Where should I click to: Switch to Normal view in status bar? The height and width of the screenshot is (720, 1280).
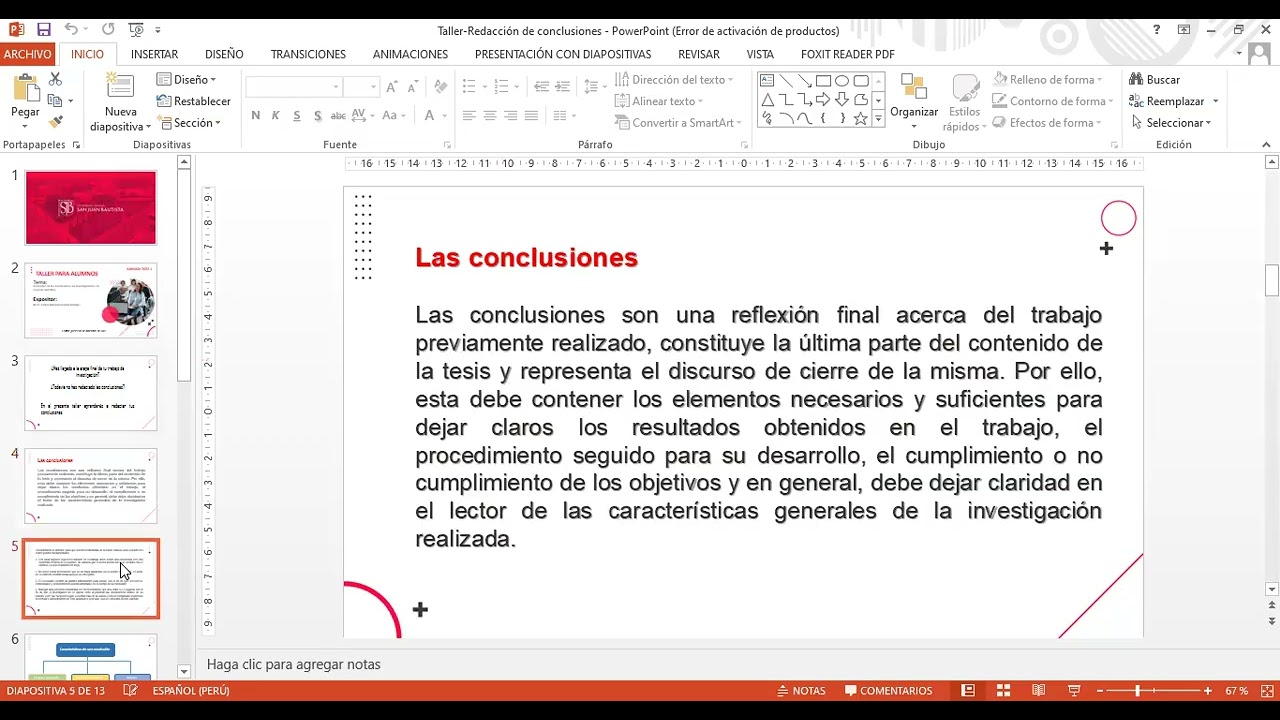[968, 691]
